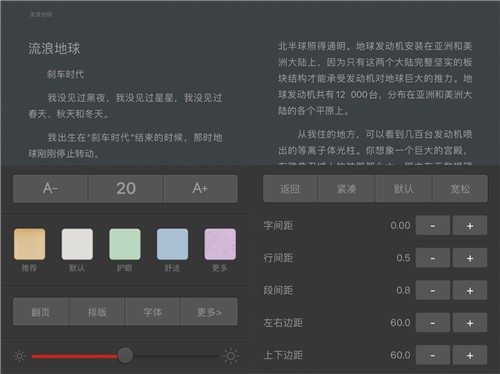Choose the 舒适 blue theme swatch
The height and width of the screenshot is (374, 500).
[x=173, y=244]
